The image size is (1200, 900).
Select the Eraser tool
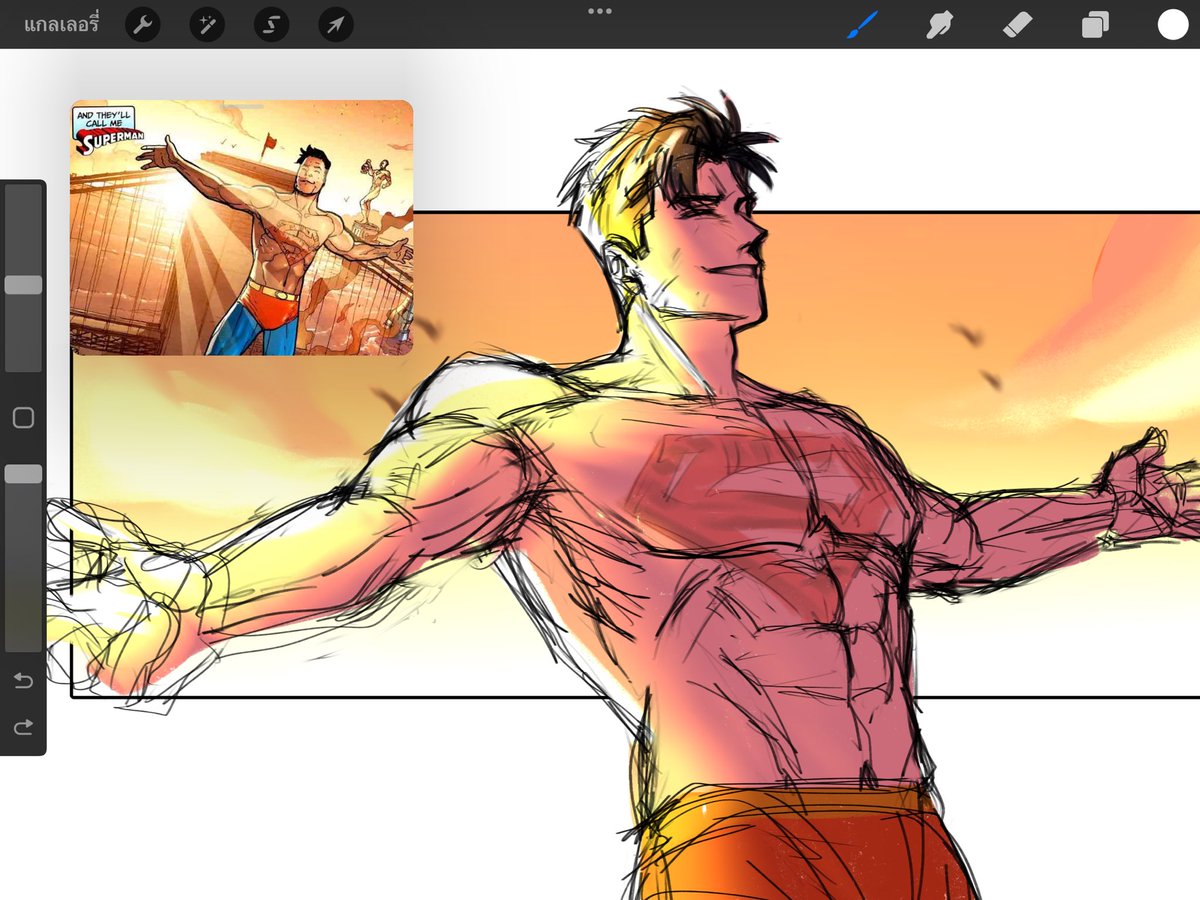pos(1017,25)
